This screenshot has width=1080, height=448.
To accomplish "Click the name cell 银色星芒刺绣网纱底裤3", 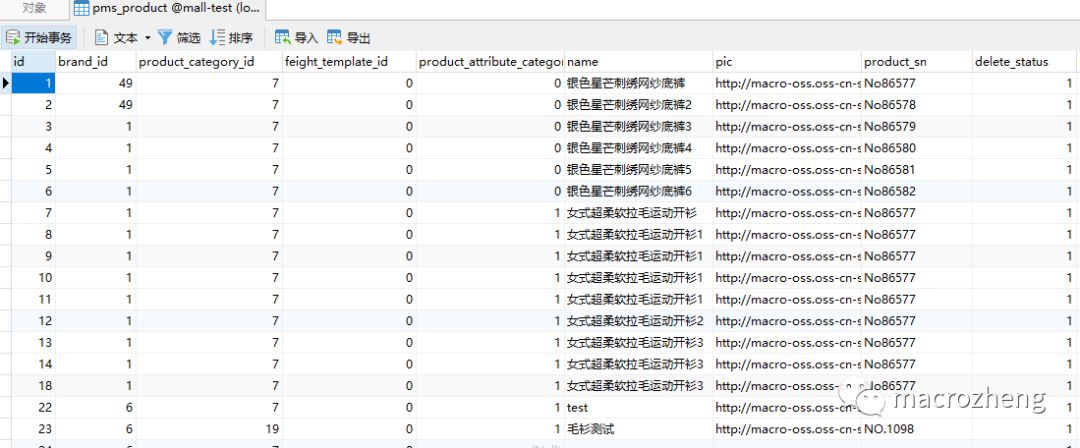I will click(x=638, y=126).
